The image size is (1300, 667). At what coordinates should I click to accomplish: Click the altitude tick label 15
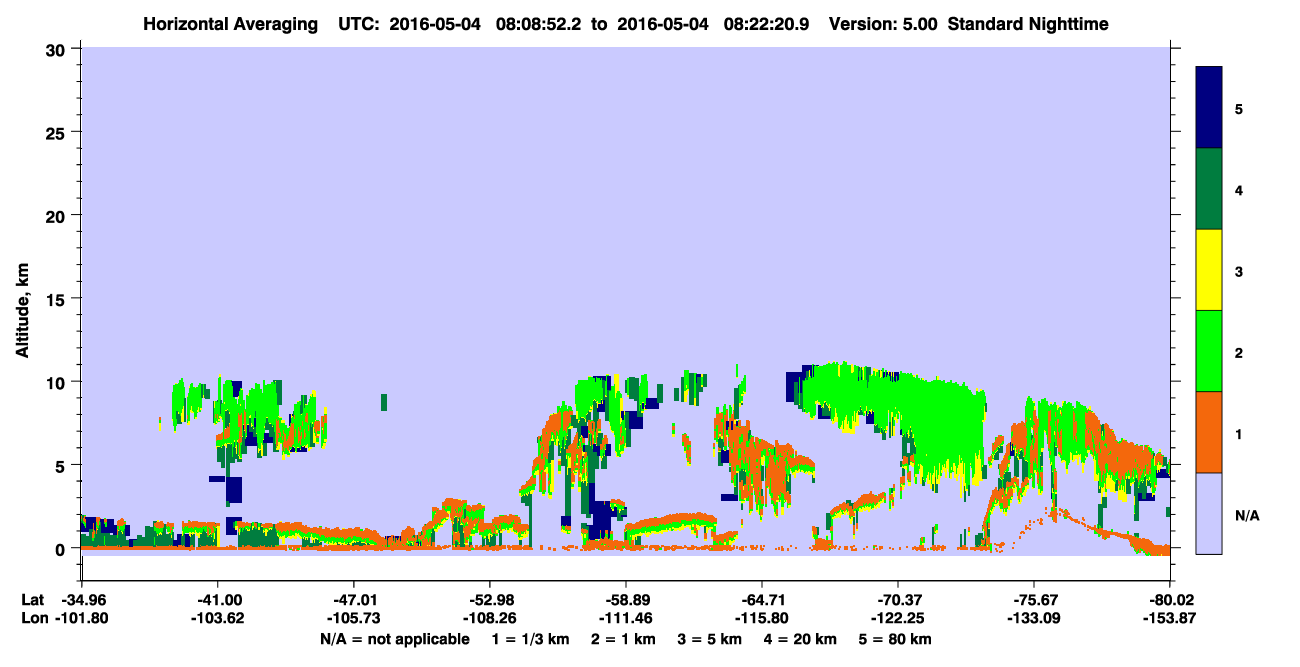(58, 299)
